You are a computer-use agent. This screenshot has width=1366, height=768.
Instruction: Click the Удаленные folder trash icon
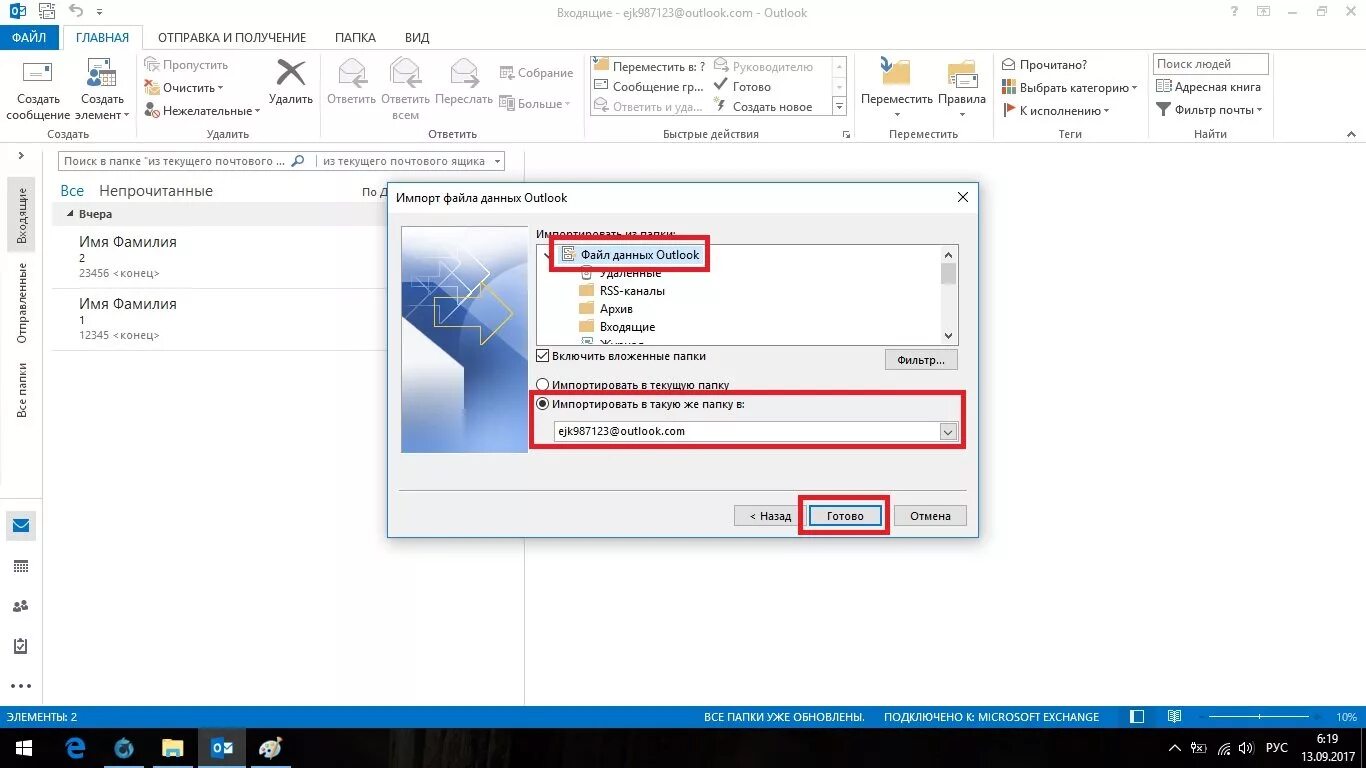click(x=587, y=273)
